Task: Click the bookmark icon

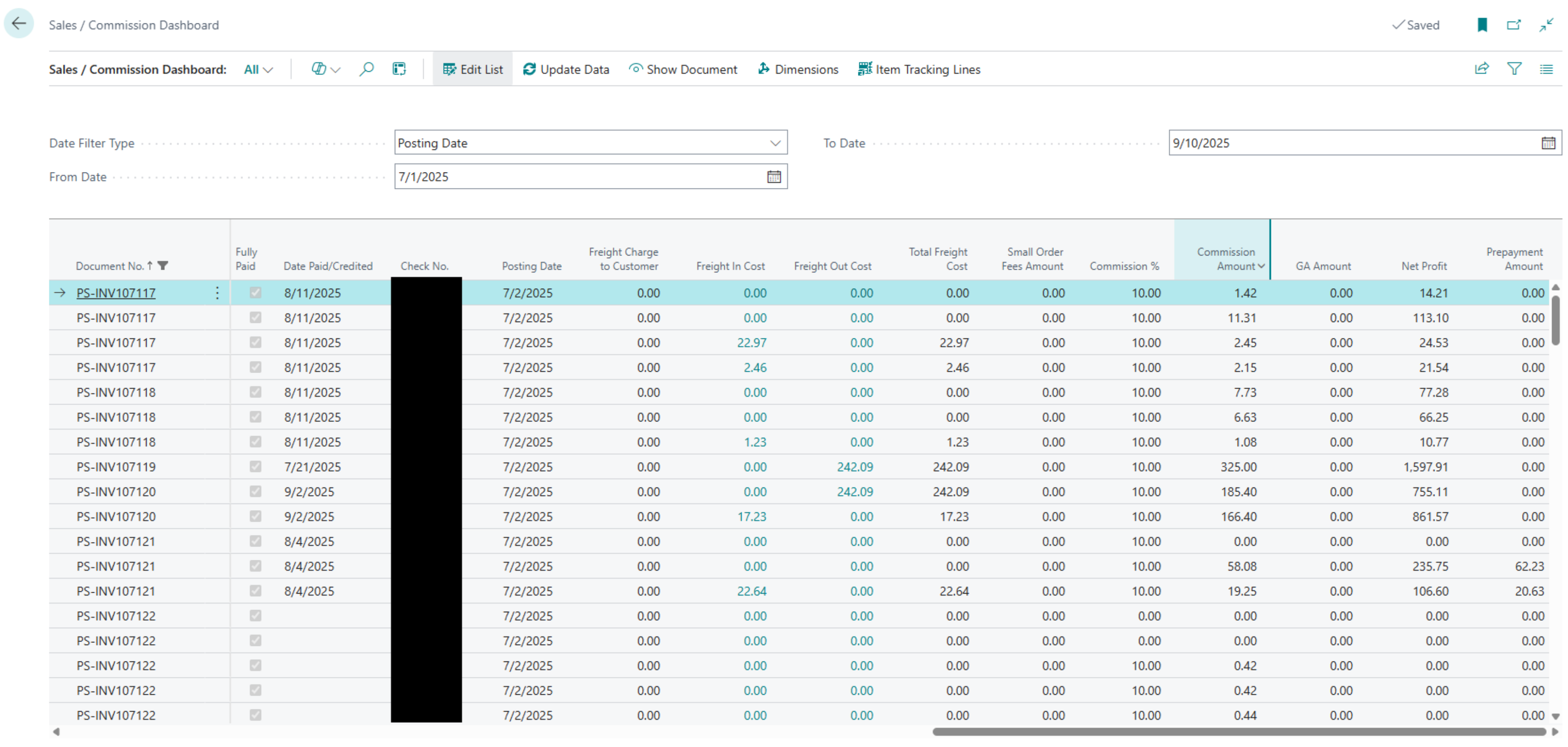Action: (x=1482, y=25)
